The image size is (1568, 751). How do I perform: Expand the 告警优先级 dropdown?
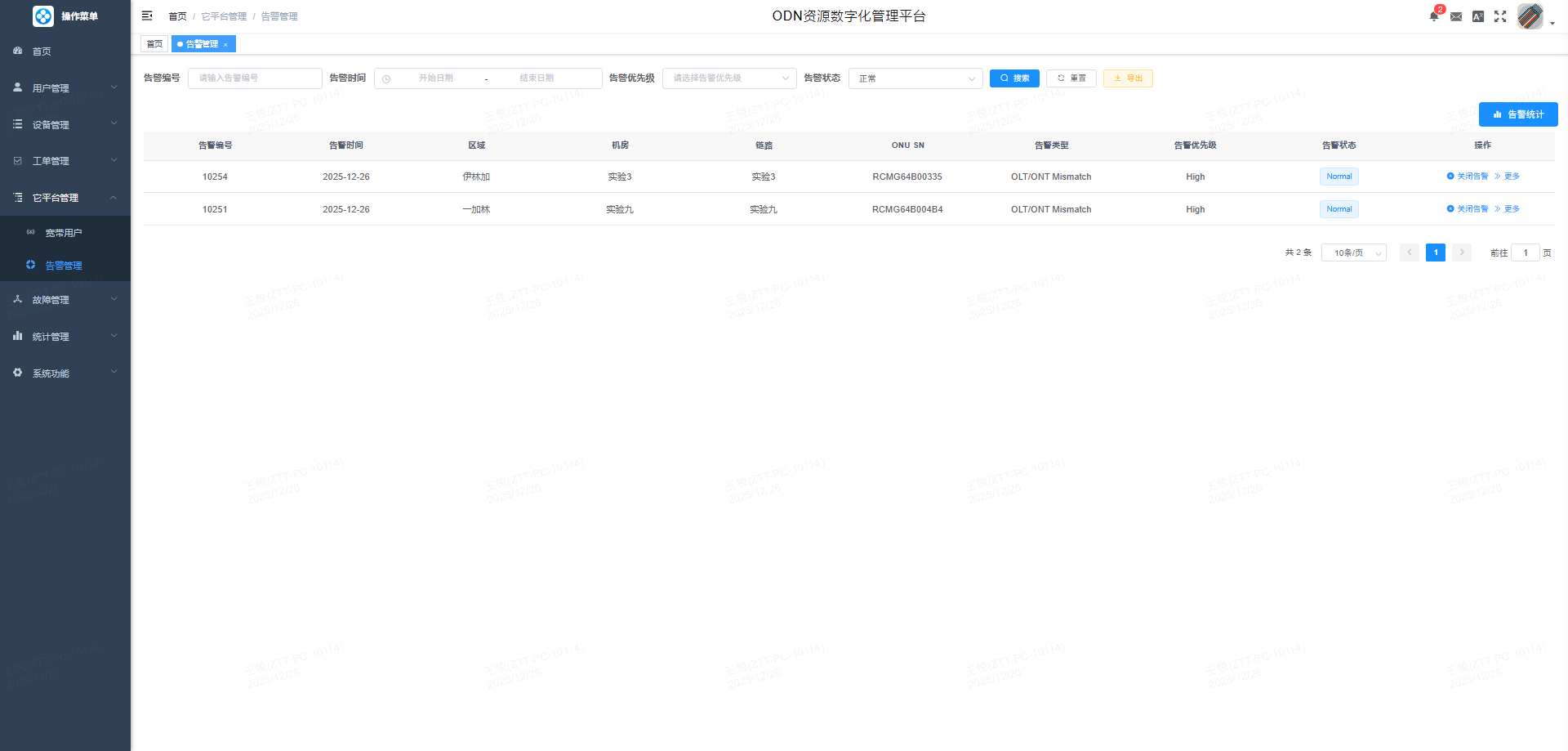pos(728,78)
